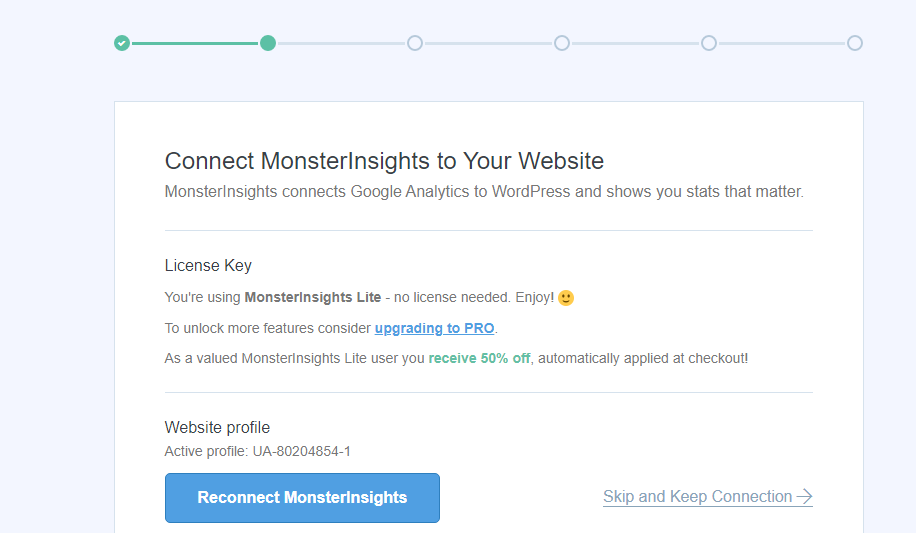Screen dimensions: 916x533
Task: Click the smiley emoji after Enjoy!
Action: coord(566,298)
